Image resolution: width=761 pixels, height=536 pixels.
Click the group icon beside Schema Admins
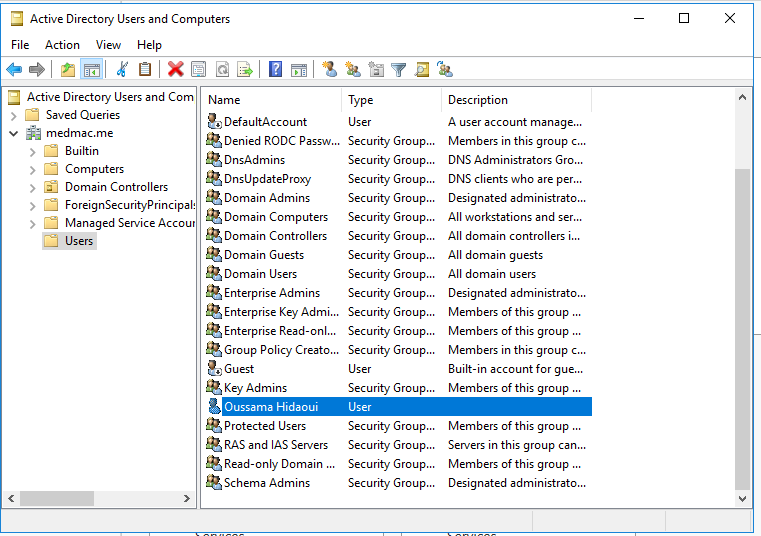pos(214,483)
